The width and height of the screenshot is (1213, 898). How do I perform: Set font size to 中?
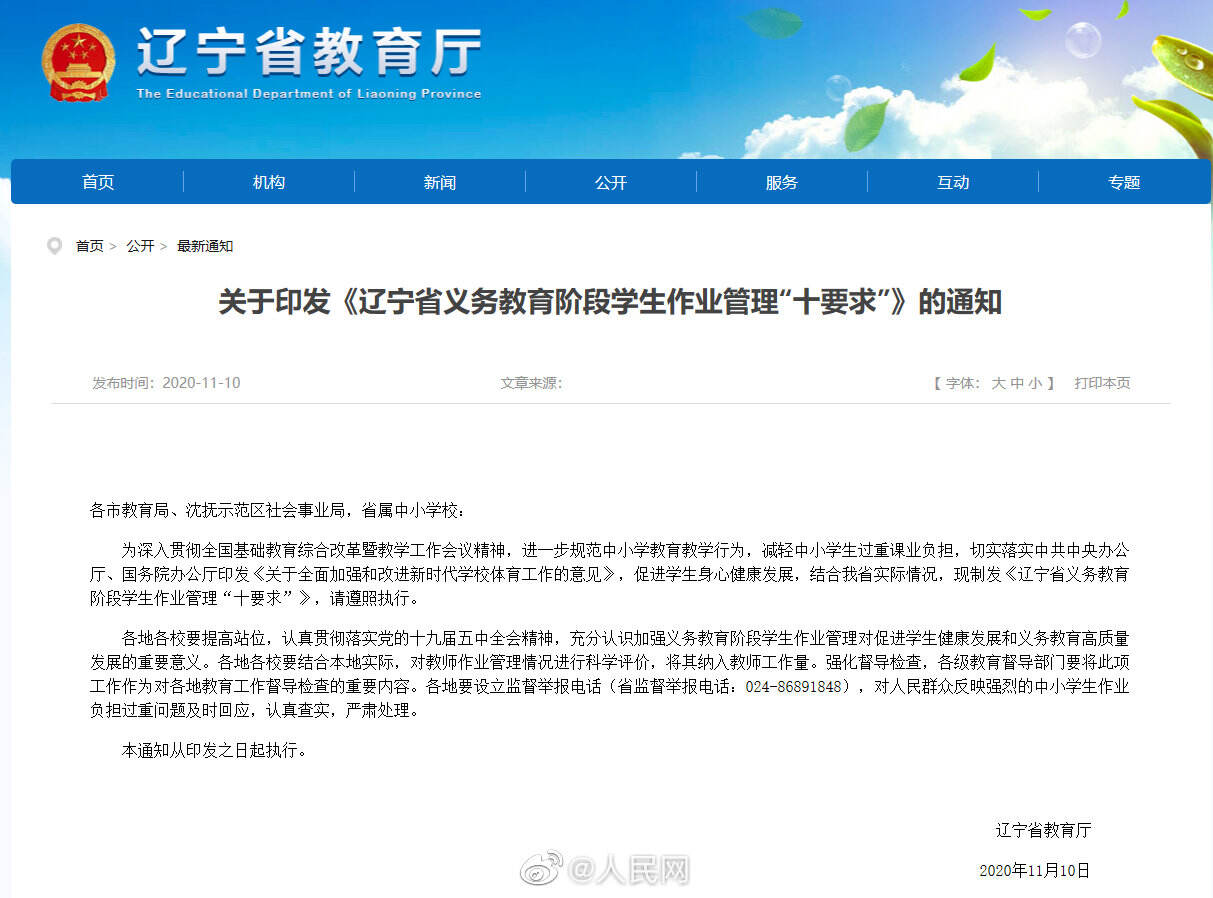tap(1017, 383)
